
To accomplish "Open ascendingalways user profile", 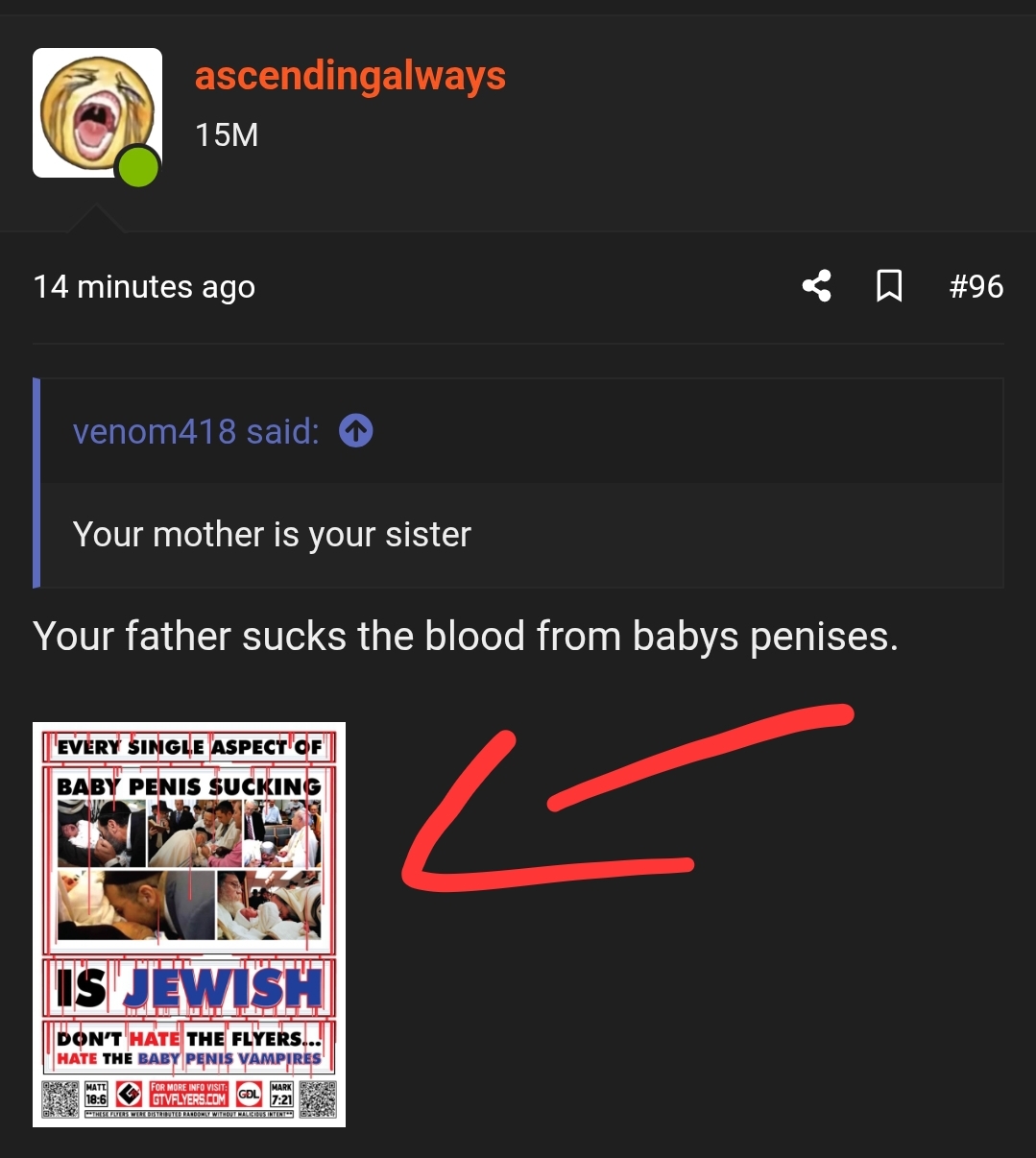I will tap(349, 76).
